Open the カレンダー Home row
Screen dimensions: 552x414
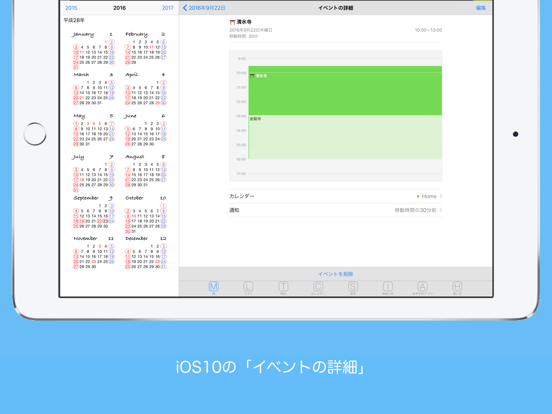click(x=335, y=196)
